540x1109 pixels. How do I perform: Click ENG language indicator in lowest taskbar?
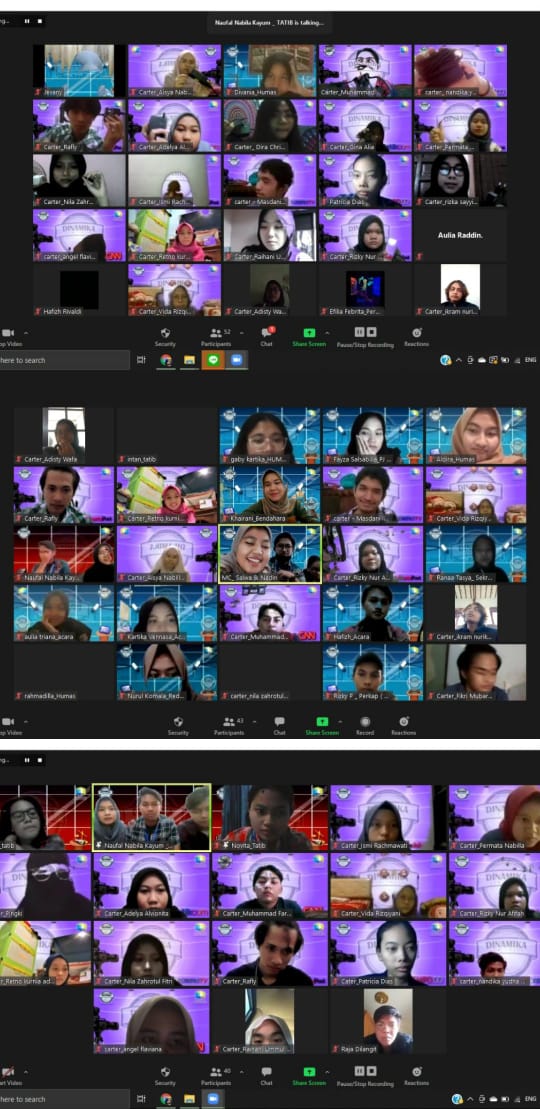pos(530,1098)
